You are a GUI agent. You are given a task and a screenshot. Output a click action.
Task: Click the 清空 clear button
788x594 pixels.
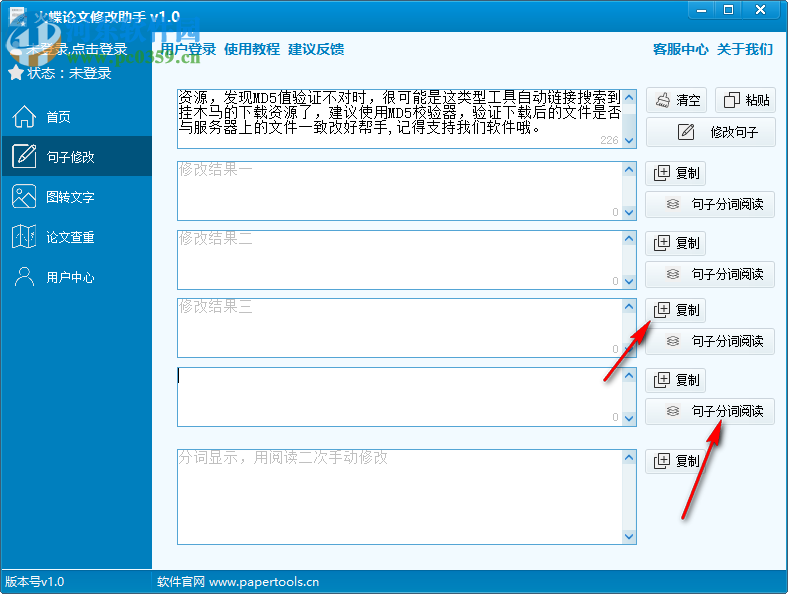676,100
